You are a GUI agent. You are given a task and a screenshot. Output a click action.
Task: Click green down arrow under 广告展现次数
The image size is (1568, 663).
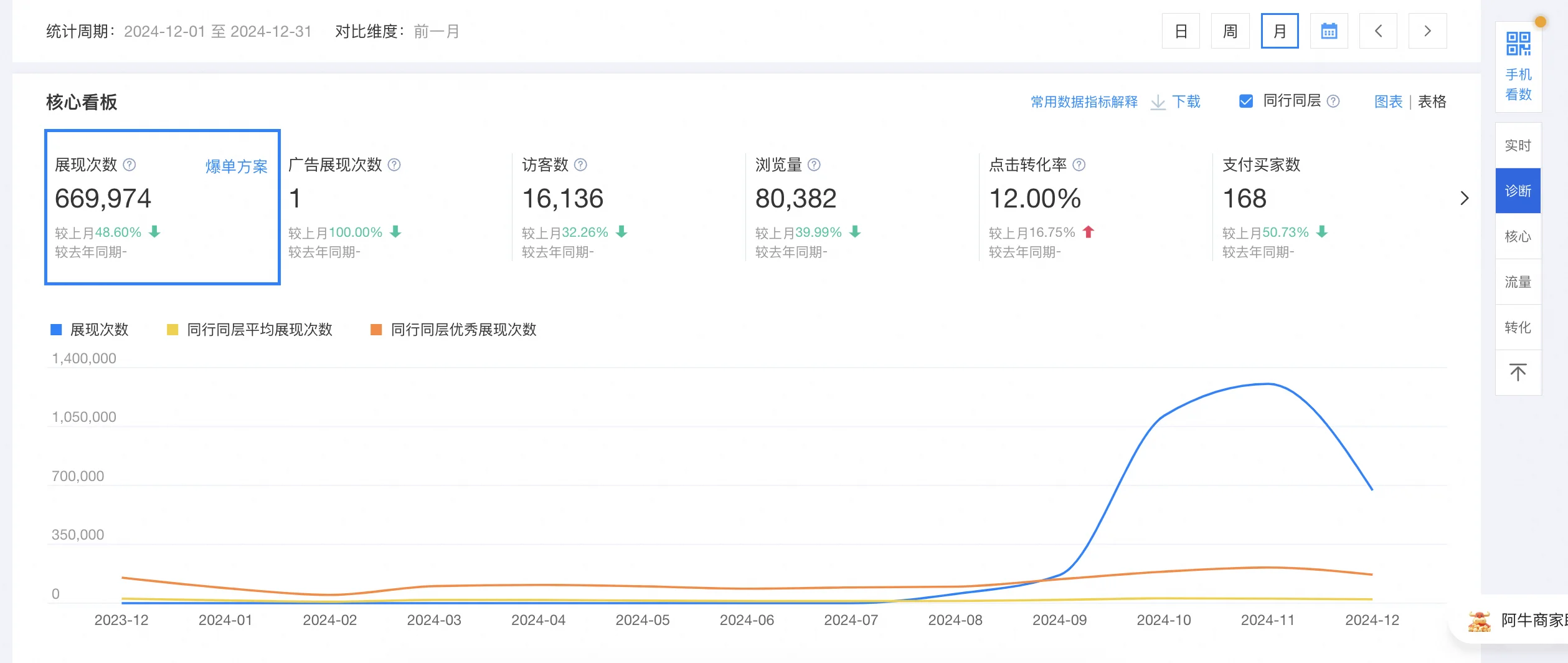click(395, 232)
